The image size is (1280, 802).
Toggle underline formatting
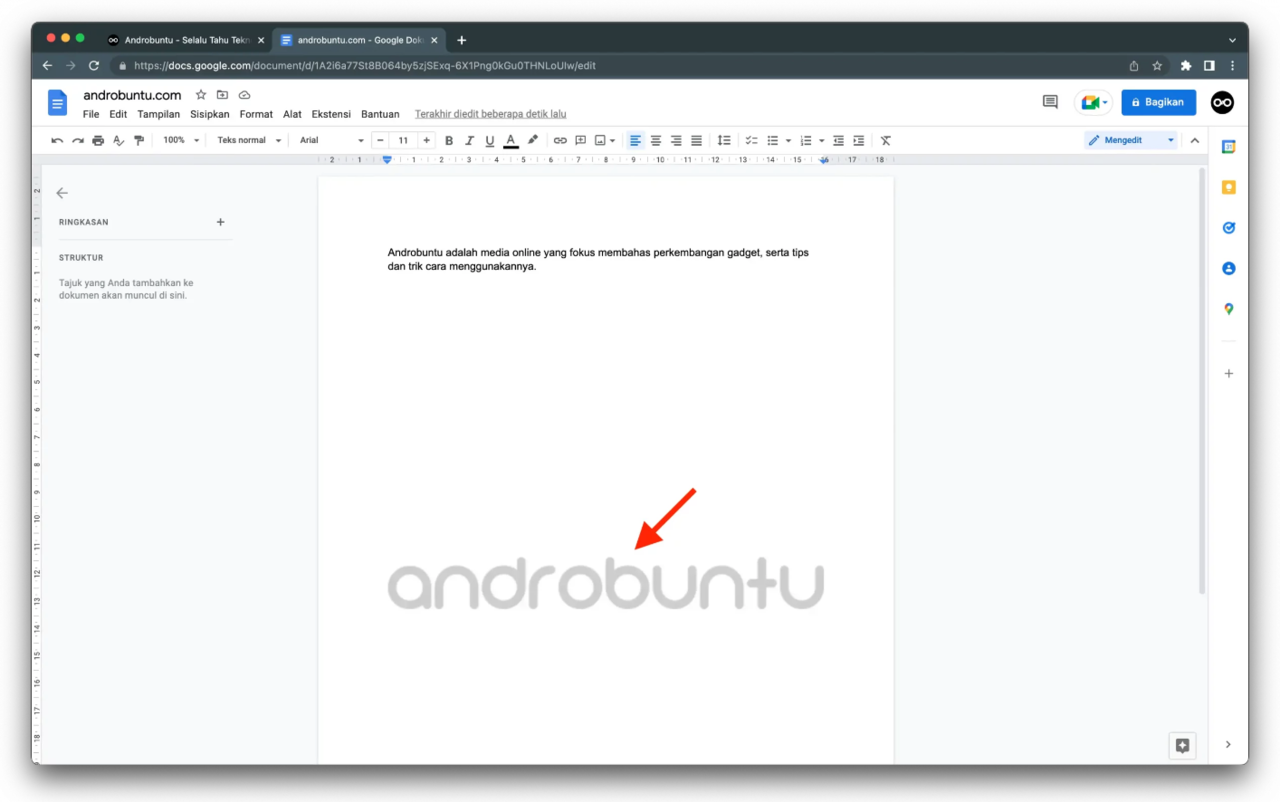click(490, 141)
